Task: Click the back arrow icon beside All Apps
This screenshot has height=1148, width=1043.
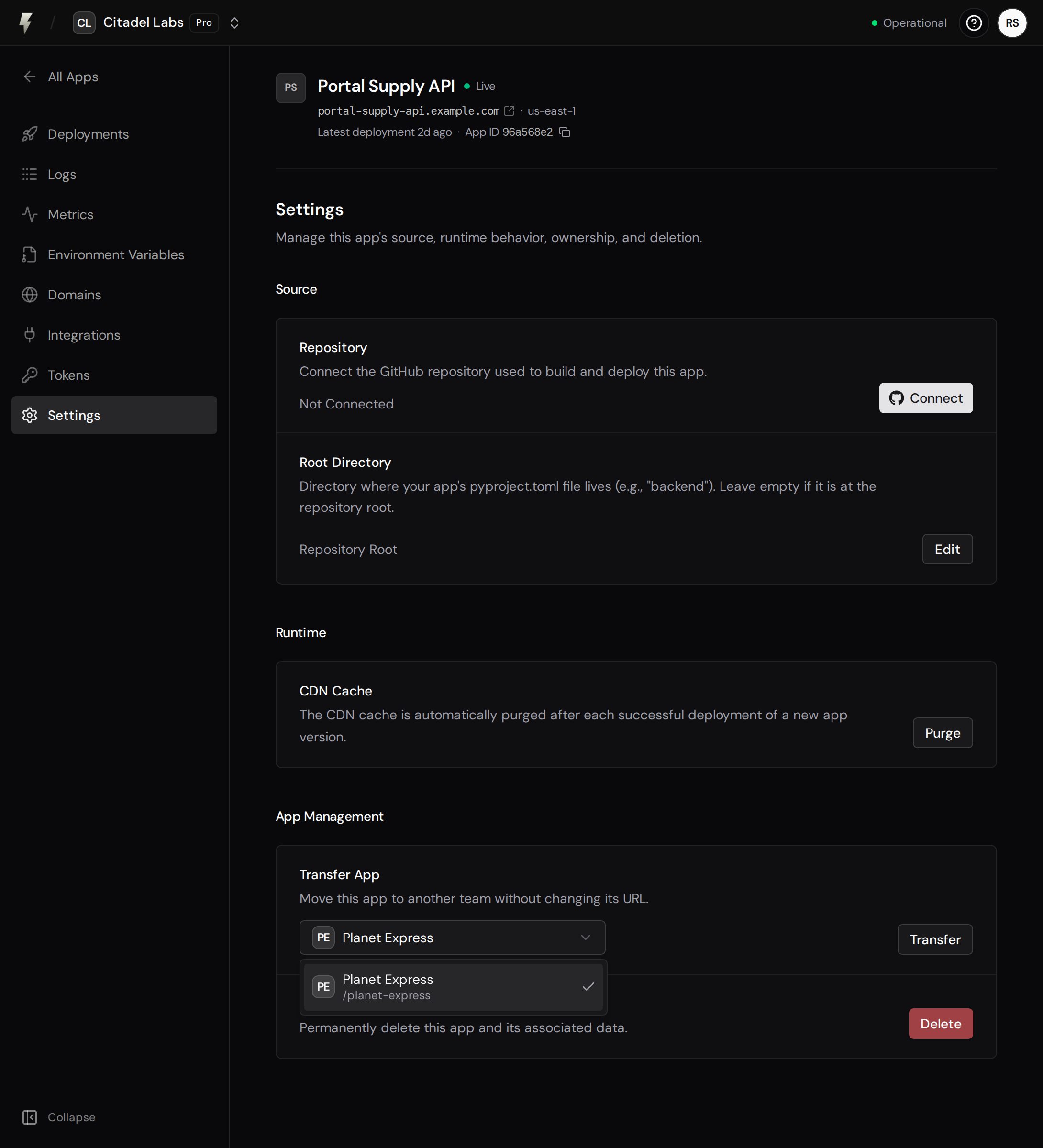Action: point(30,77)
